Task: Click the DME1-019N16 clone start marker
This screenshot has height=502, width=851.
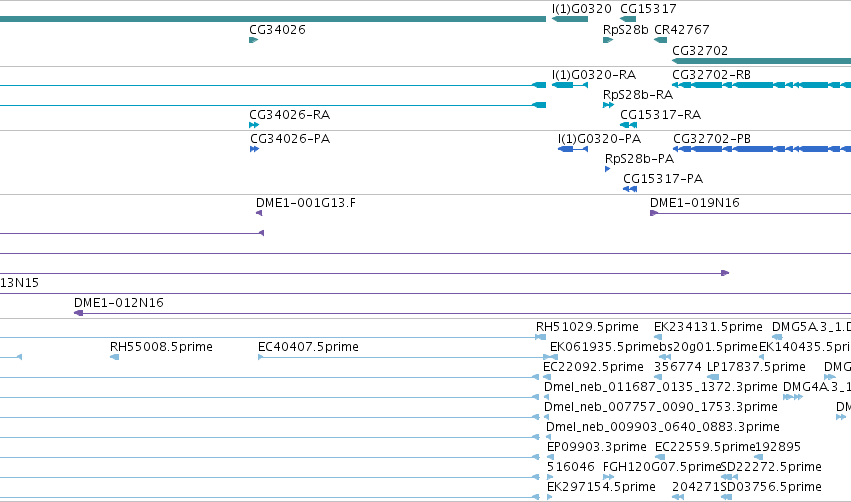Action: 654,213
